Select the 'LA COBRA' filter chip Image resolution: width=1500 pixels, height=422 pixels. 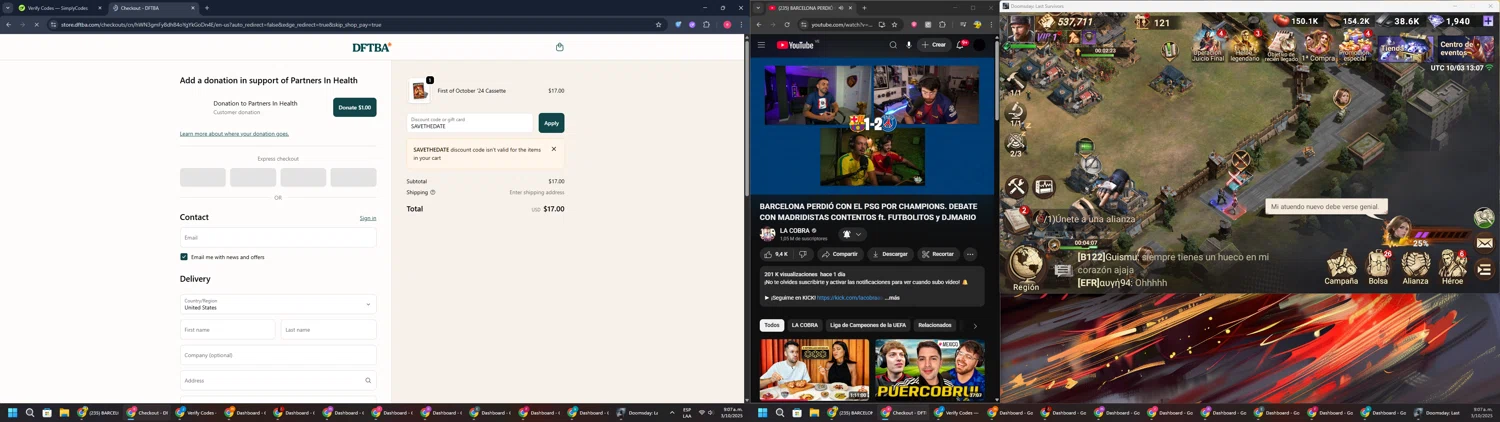coord(805,325)
